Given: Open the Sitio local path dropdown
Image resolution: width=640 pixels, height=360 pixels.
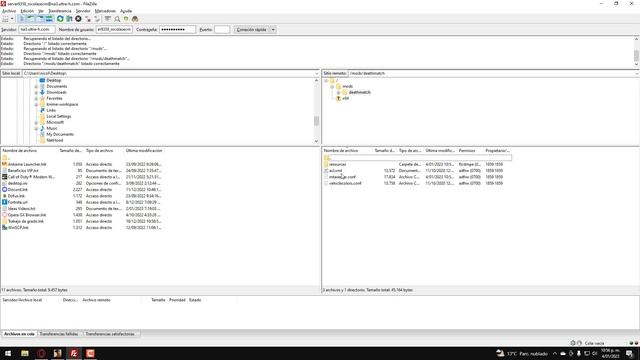Looking at the screenshot, I should 317,73.
